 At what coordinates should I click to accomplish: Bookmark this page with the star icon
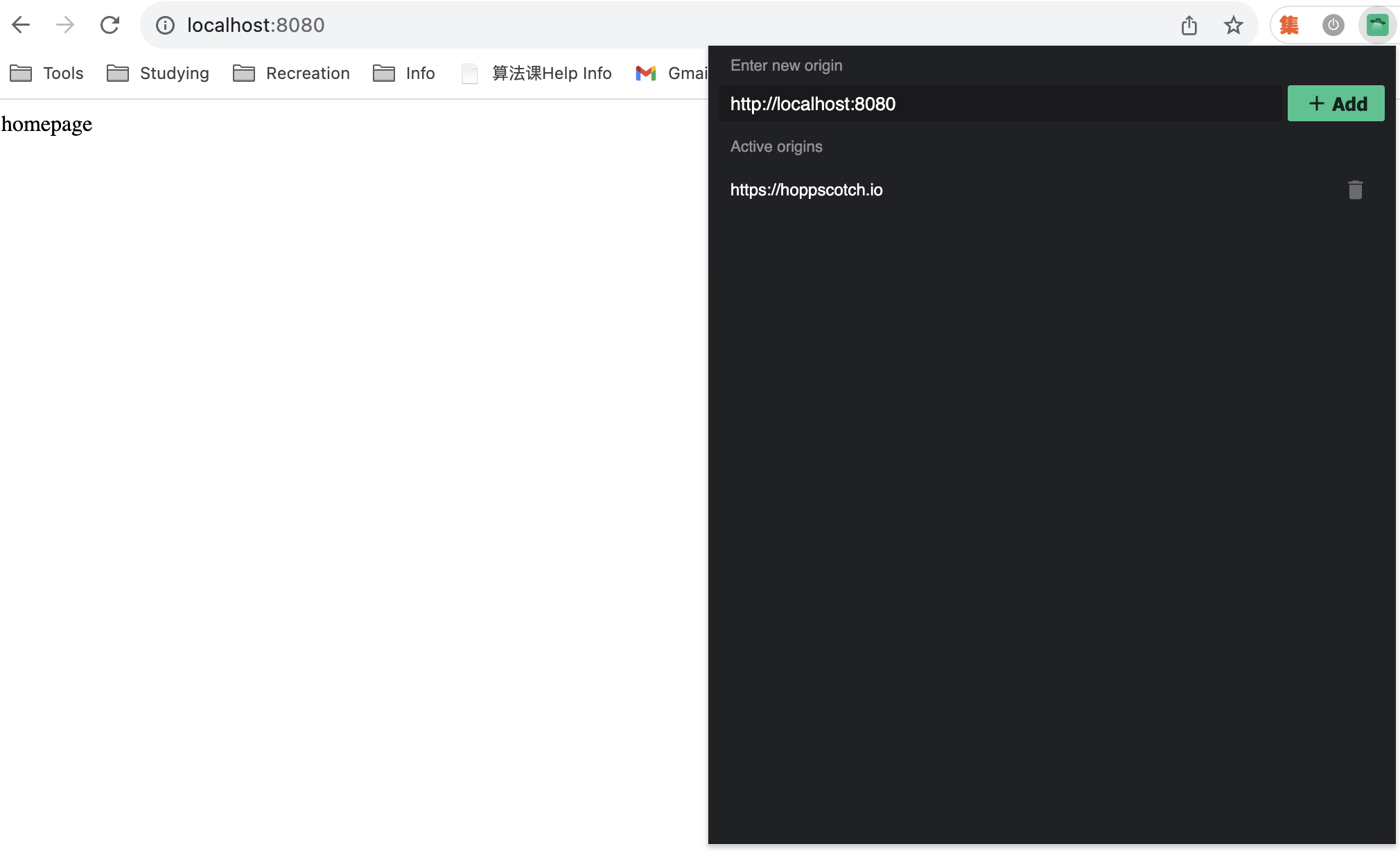[1234, 26]
